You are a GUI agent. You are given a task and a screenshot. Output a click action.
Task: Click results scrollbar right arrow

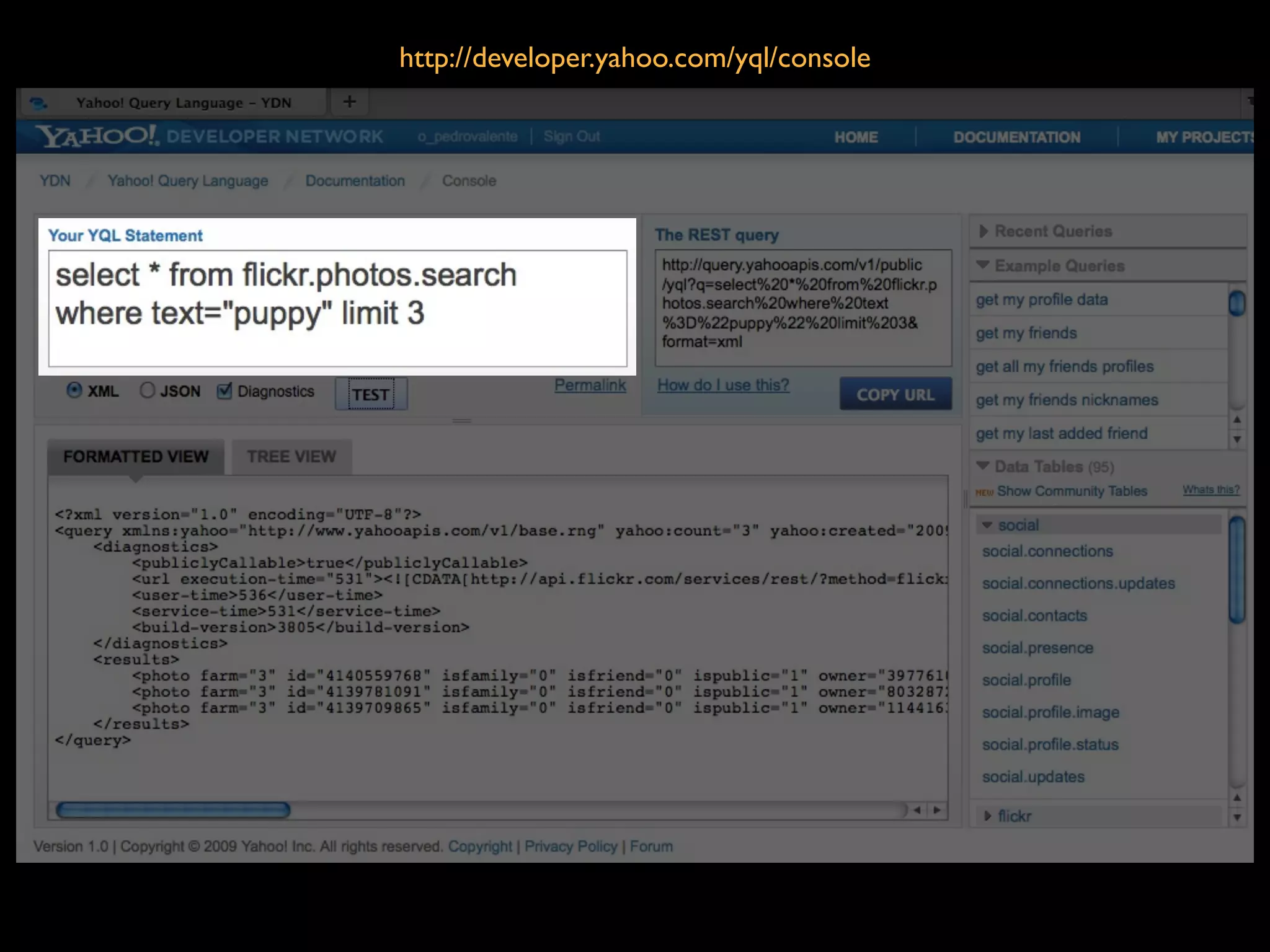point(937,810)
